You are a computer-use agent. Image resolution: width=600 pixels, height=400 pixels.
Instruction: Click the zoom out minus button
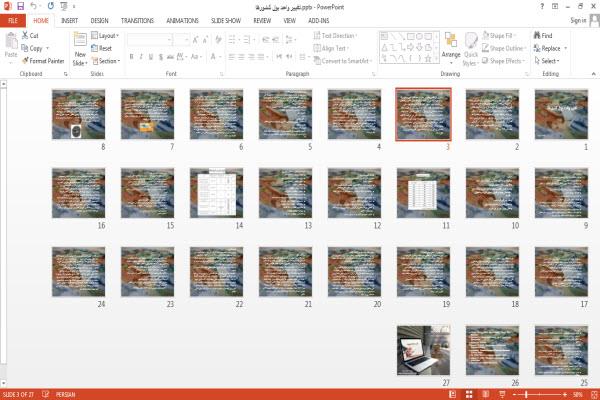tap(514, 394)
